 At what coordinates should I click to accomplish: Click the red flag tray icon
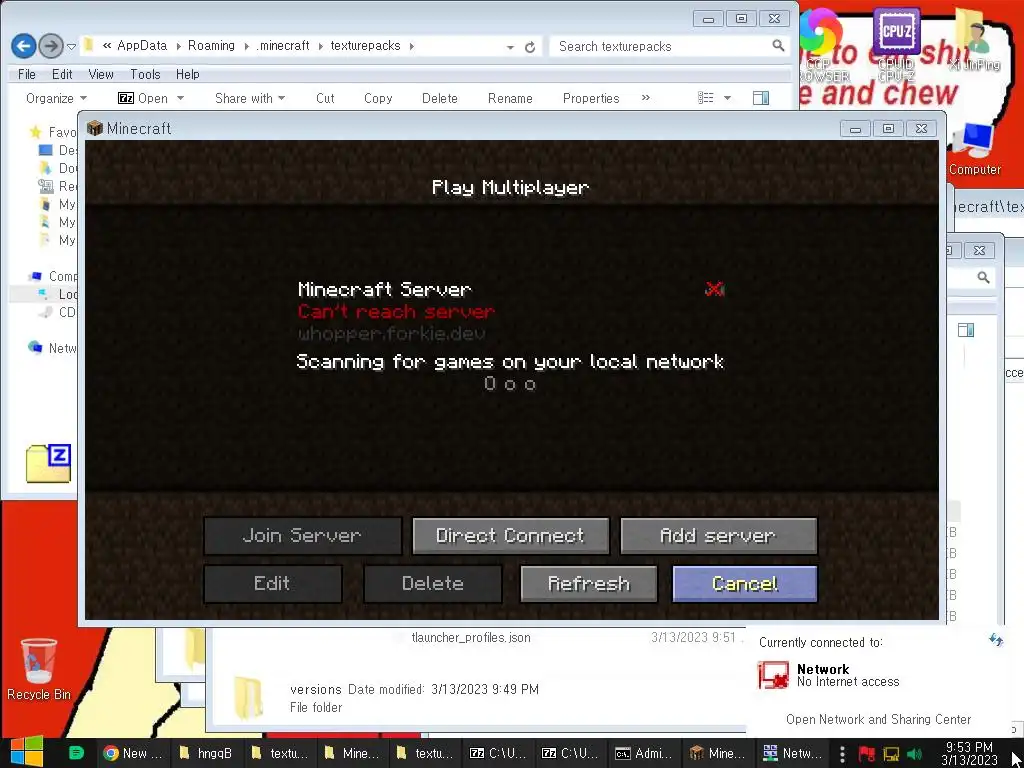coord(867,754)
